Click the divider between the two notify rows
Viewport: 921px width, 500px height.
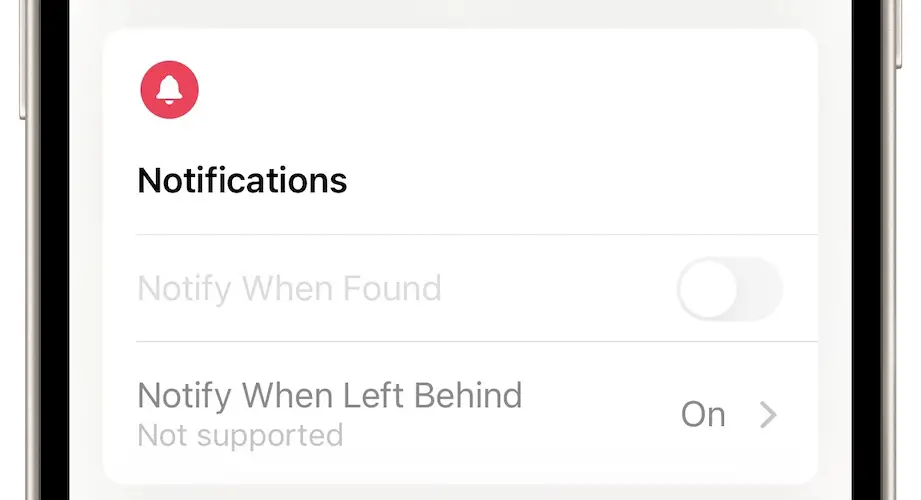(476, 342)
